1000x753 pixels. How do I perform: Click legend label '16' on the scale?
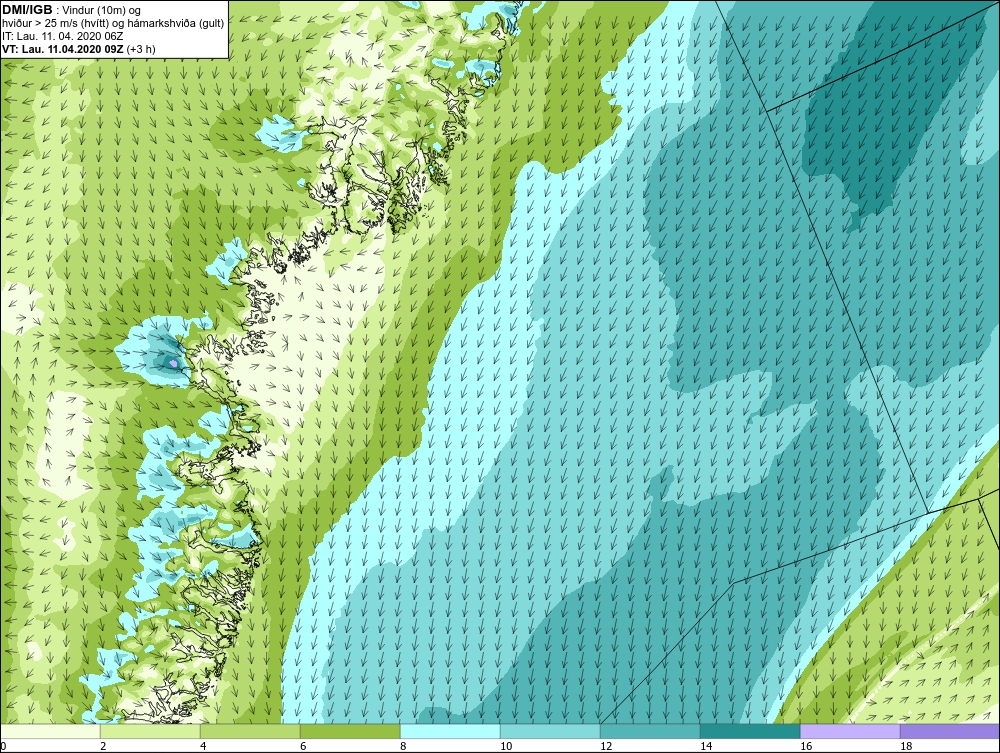(x=806, y=746)
